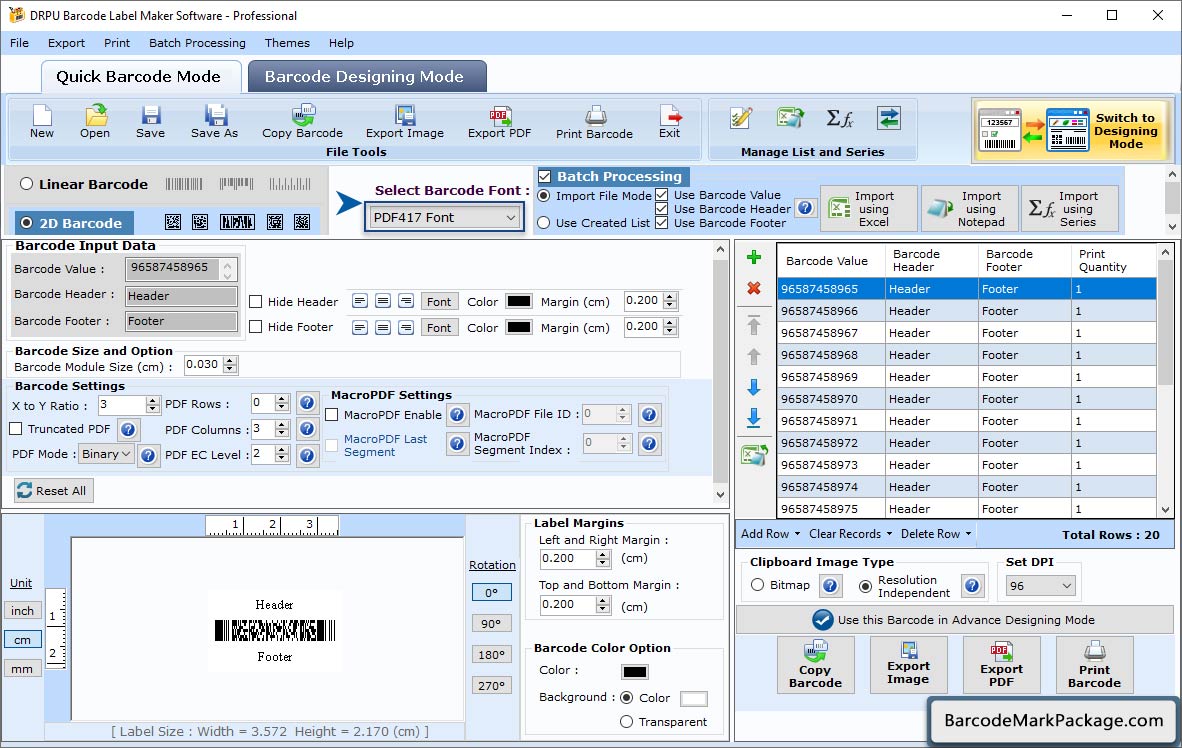The width and height of the screenshot is (1182, 748).
Task: Click the sigma fx series icon in Manage List
Action: click(x=839, y=118)
